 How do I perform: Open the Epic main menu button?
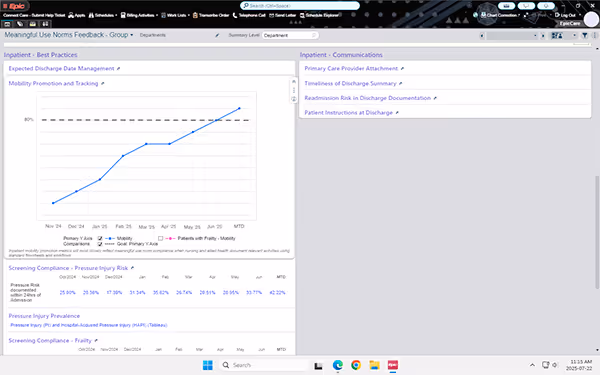(14, 6)
